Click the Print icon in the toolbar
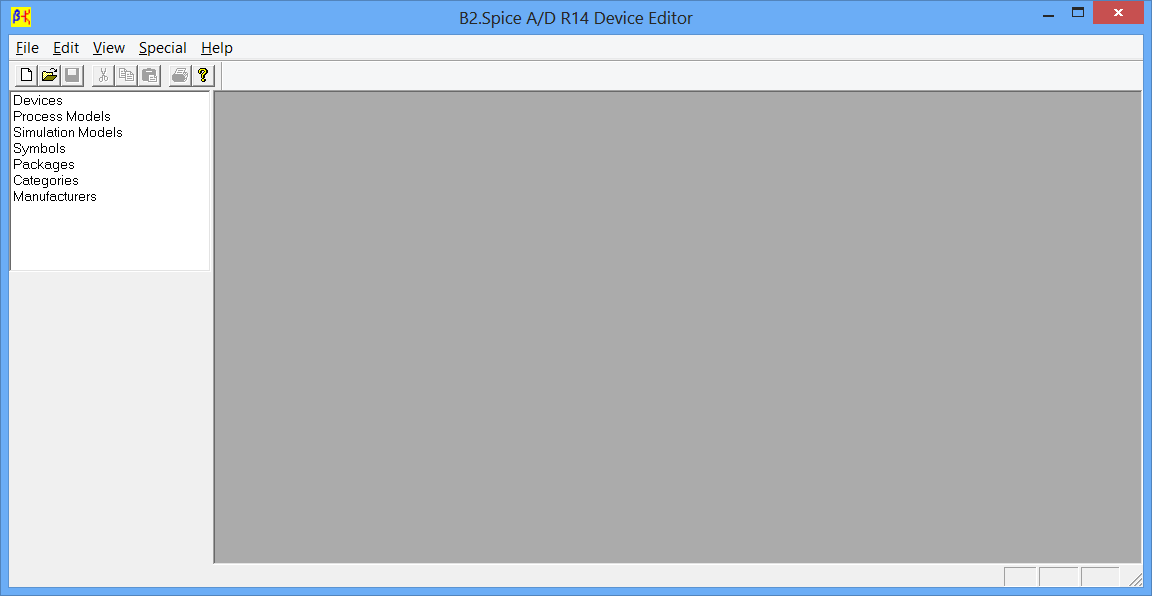Viewport: 1152px width, 596px height. 180,75
